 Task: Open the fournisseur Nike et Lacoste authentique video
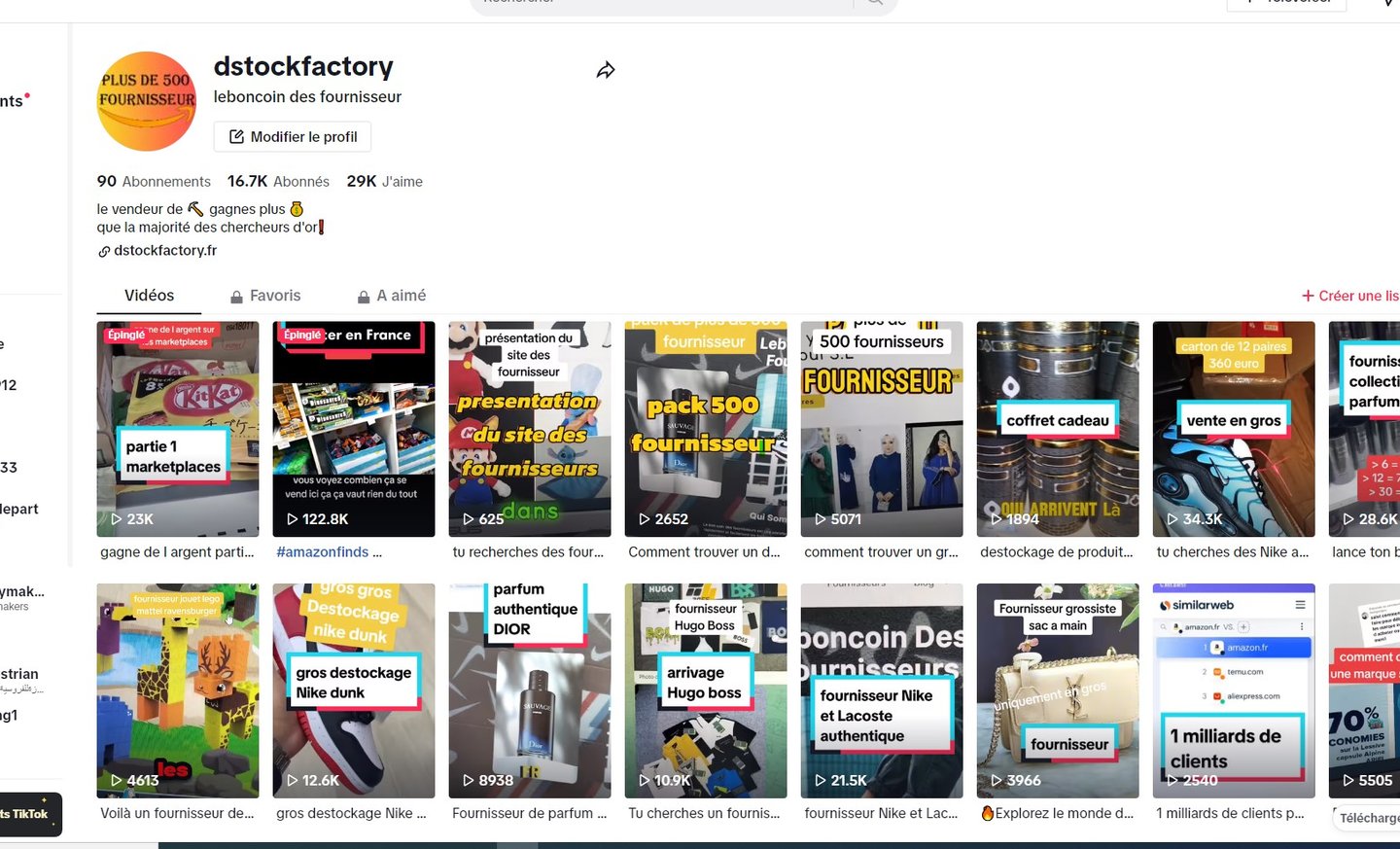tap(882, 690)
